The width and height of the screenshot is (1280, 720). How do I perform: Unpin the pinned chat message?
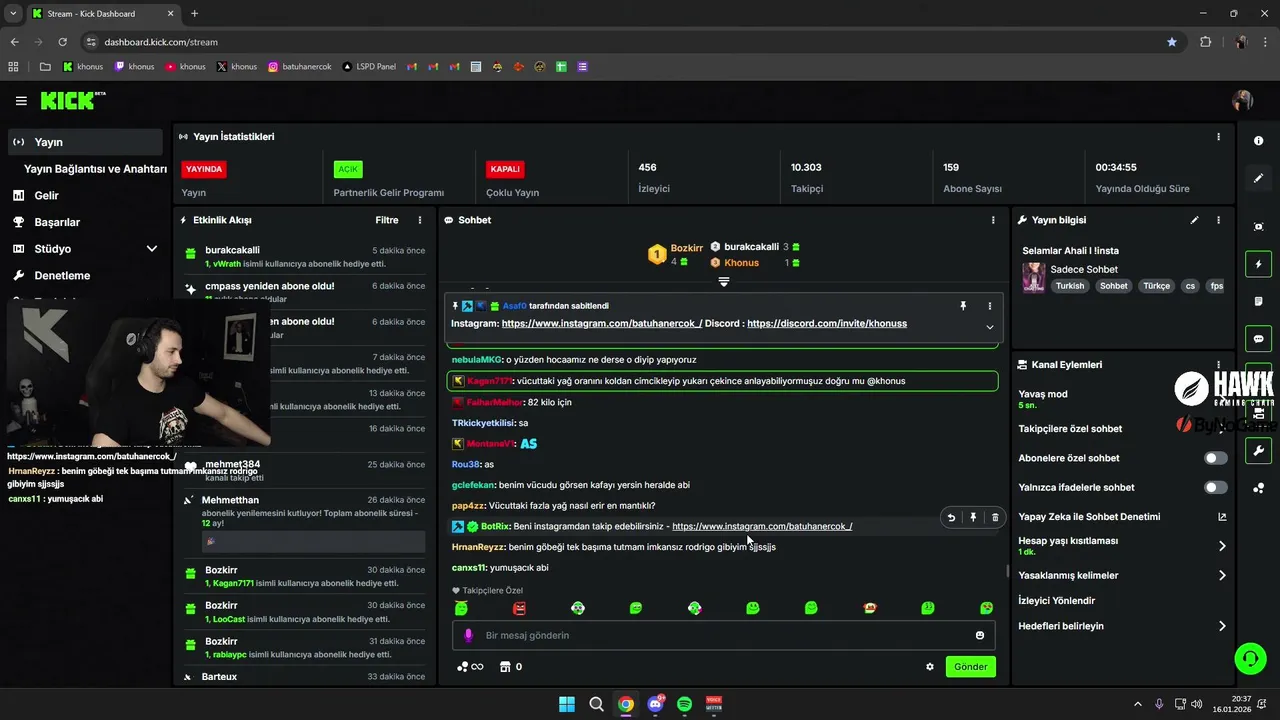(964, 306)
